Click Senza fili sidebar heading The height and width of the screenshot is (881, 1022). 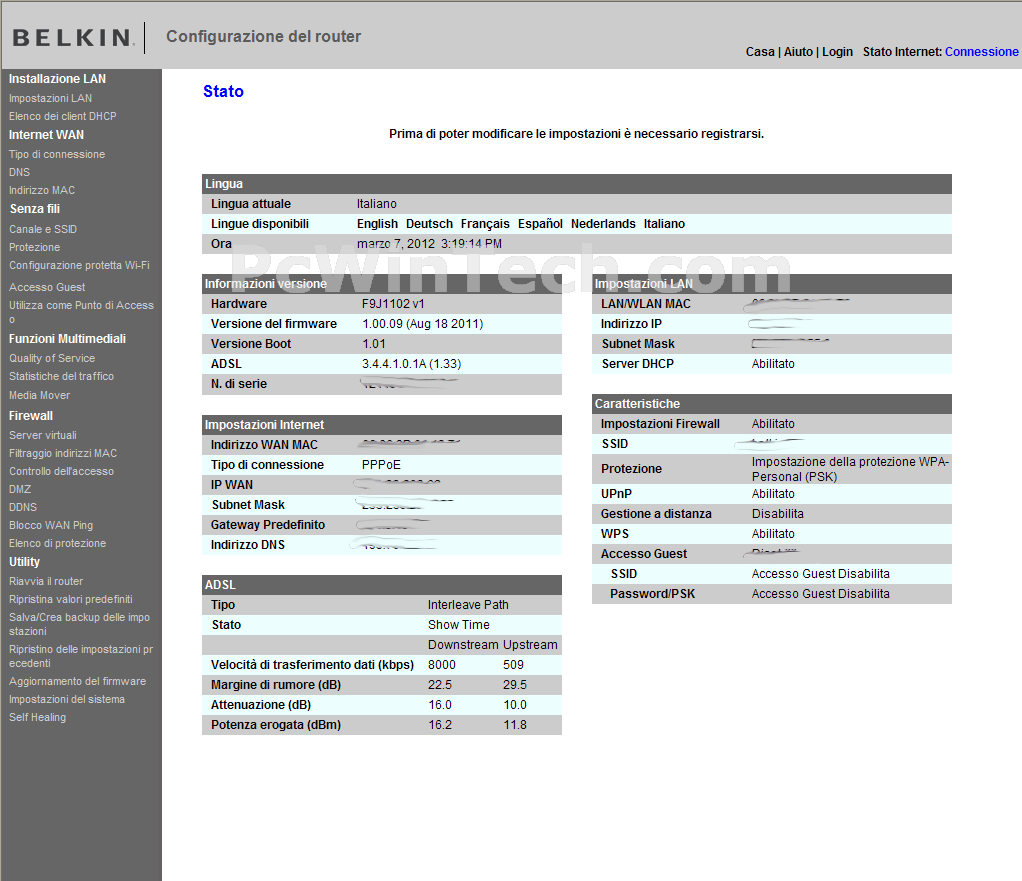pos(35,209)
